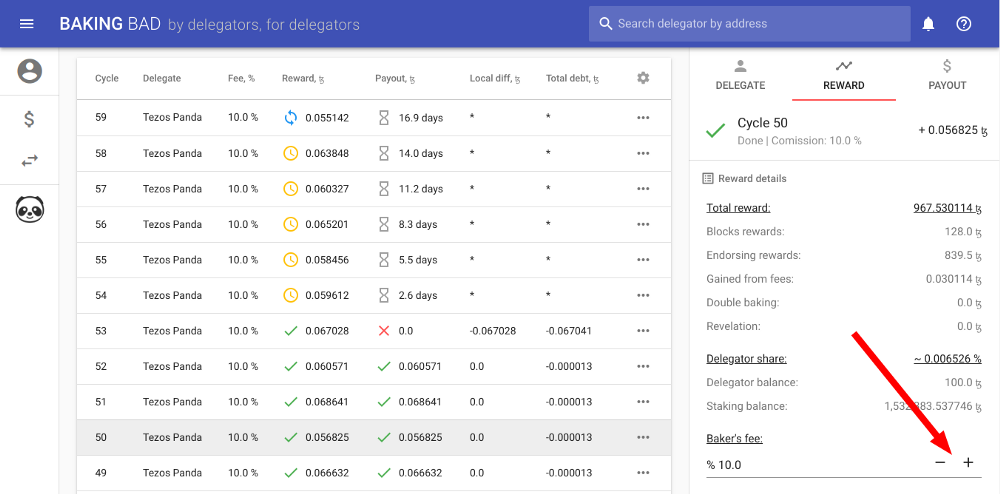Click the 0.066632 payout in cycle 49
Screen dimensions: 1000x494
click(420, 473)
